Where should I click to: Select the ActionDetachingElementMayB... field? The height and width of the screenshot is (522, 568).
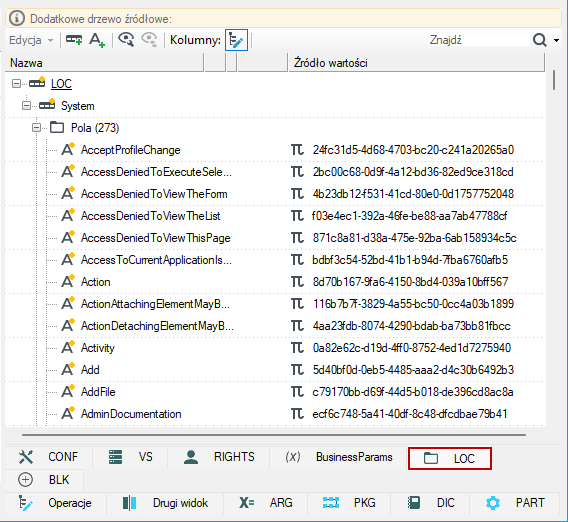pos(157,326)
